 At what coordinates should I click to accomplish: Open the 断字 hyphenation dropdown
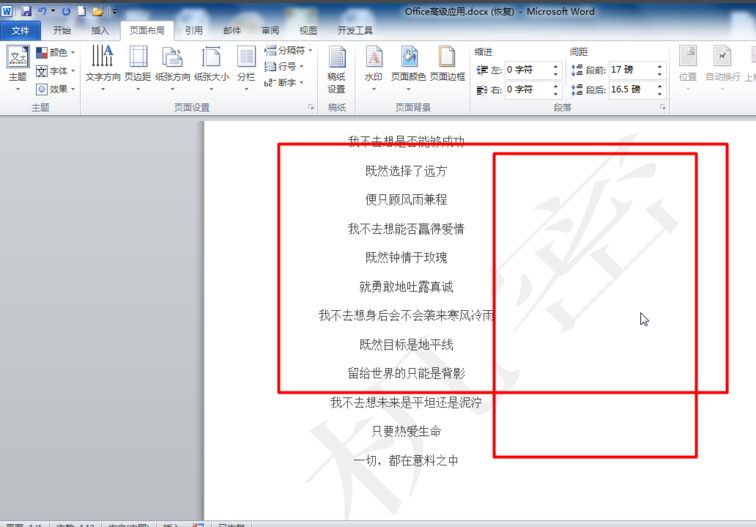[x=284, y=82]
